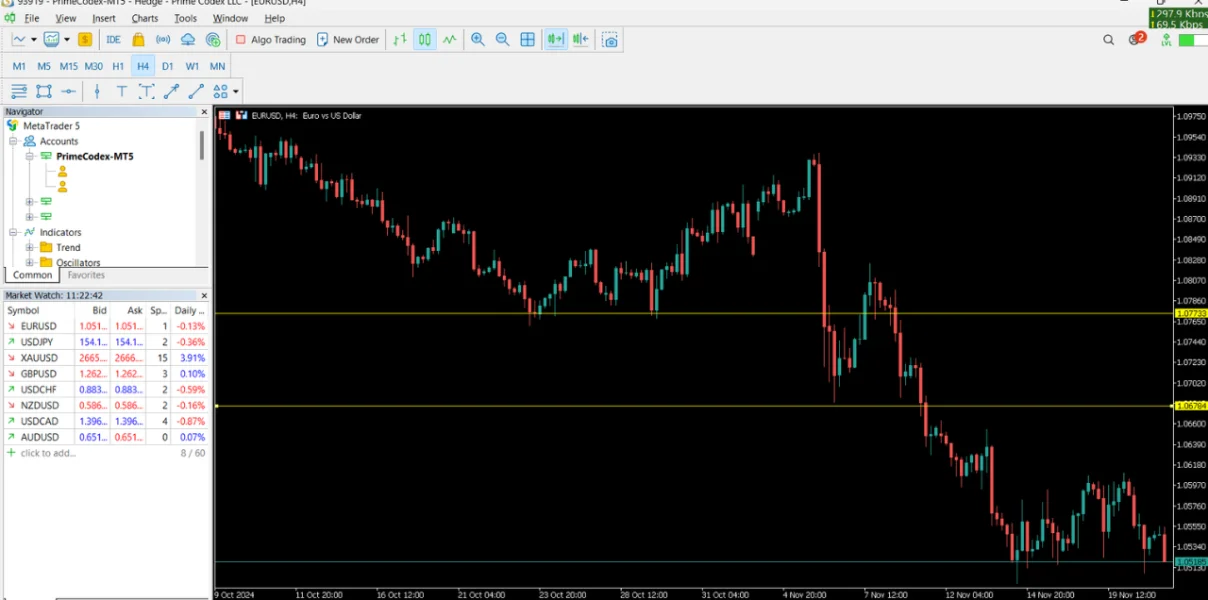The image size is (1208, 600).
Task: Zoom out on the chart
Action: tap(502, 40)
